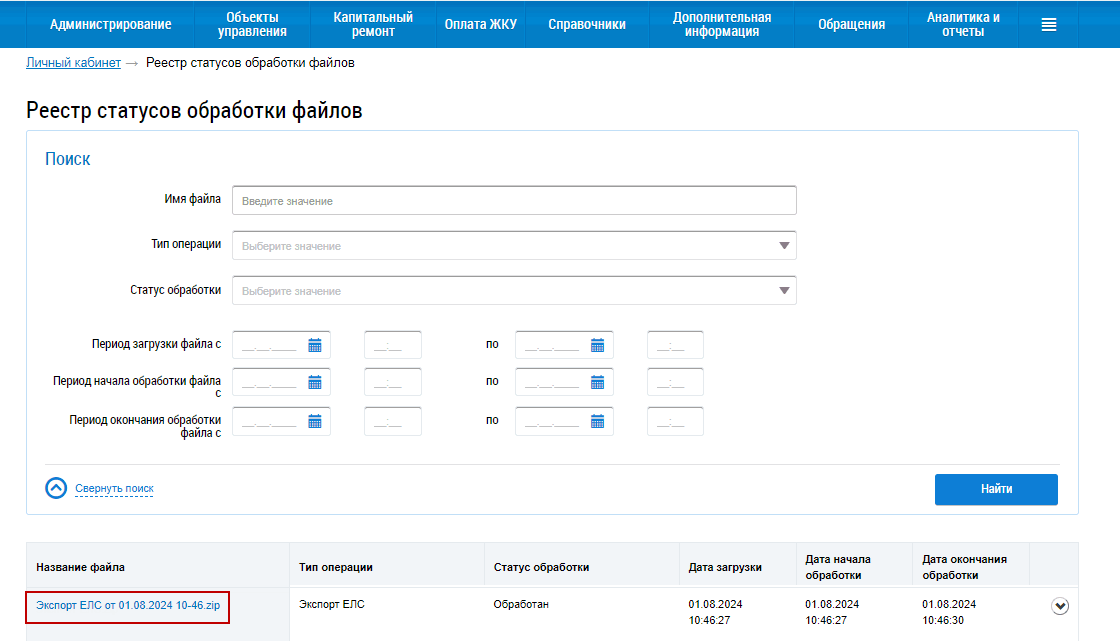This screenshot has height=641, width=1120.
Task: Open the Оплата ЖКУ menu
Action: (481, 24)
